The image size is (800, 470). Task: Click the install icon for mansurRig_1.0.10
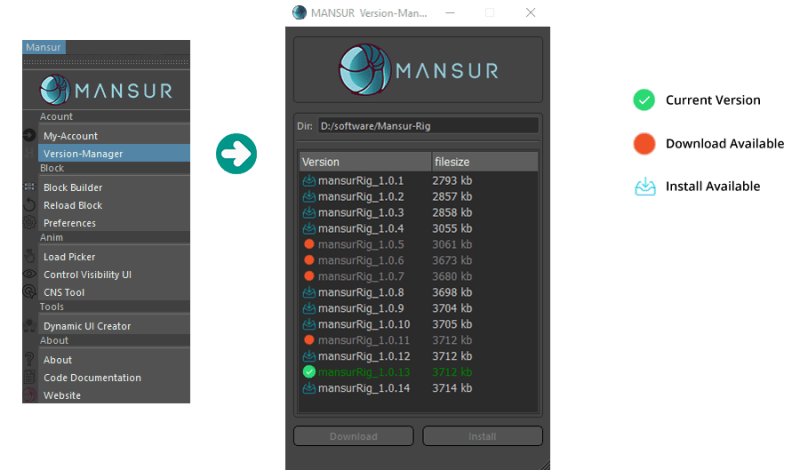pyautogui.click(x=309, y=324)
